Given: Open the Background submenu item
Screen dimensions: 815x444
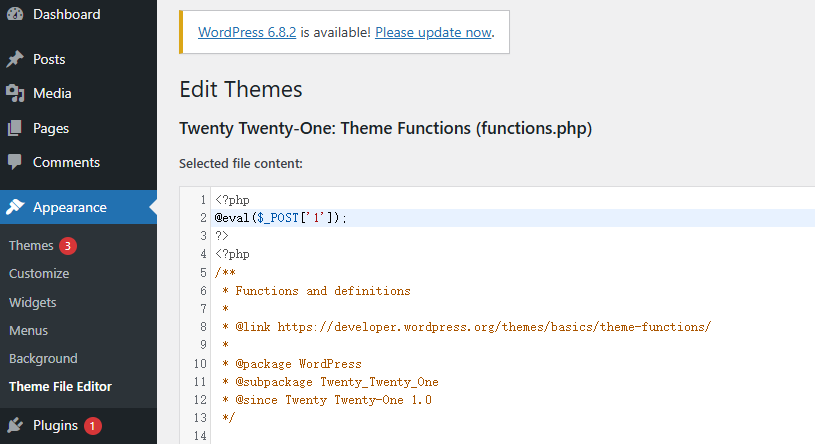Looking at the screenshot, I should coord(43,359).
